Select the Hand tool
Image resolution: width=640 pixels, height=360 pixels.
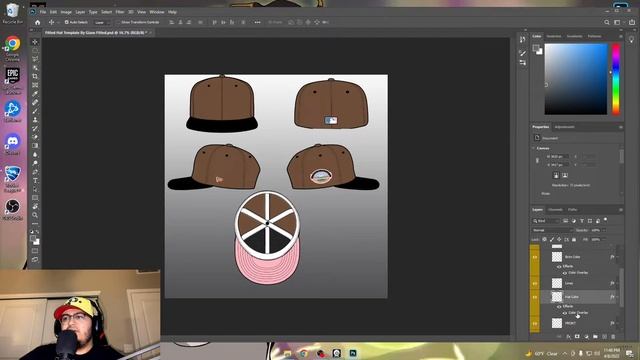pos(35,207)
